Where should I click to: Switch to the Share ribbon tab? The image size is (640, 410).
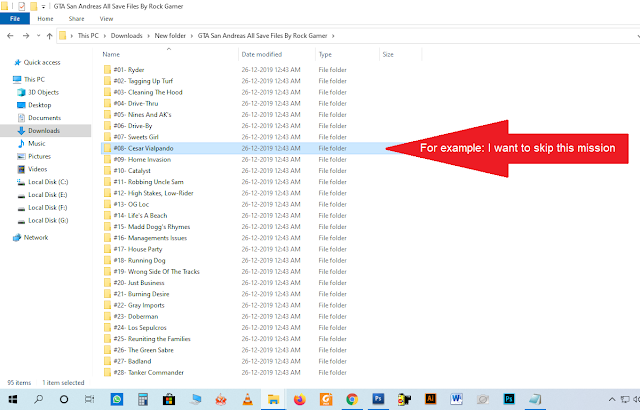click(x=76, y=19)
